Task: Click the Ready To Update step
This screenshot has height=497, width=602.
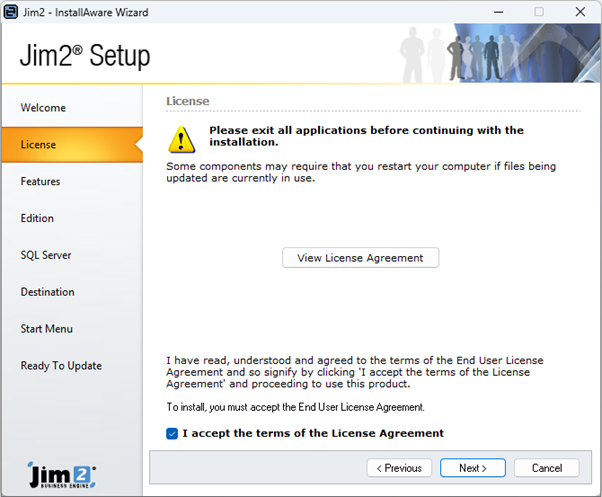Action: pyautogui.click(x=61, y=366)
